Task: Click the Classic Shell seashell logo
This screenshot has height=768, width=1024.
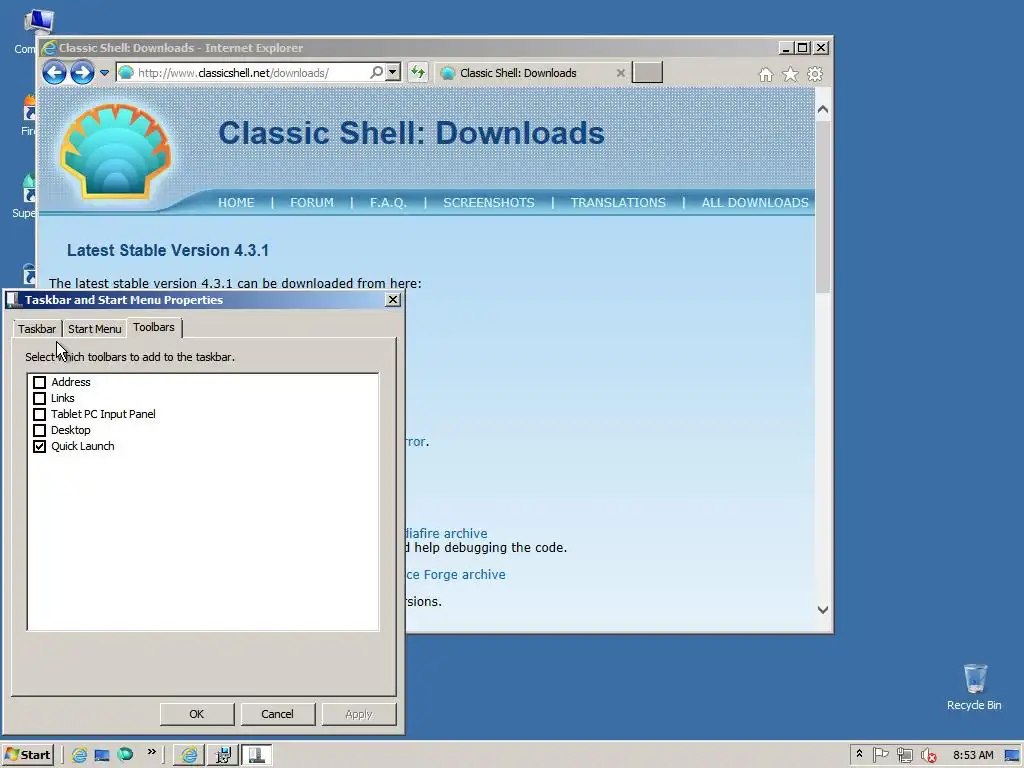Action: [x=116, y=152]
